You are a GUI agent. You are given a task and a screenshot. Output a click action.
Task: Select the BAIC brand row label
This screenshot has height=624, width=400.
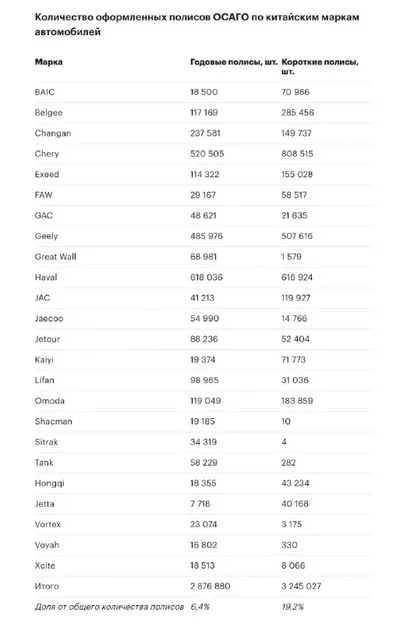point(45,92)
